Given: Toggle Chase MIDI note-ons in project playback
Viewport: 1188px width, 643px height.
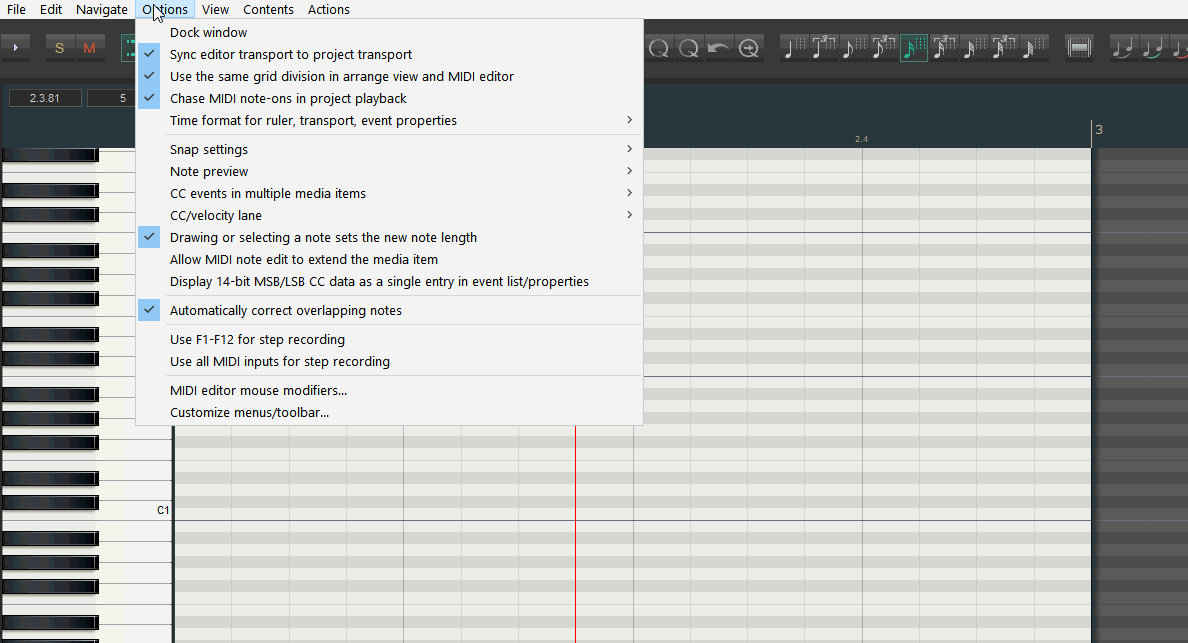Looking at the screenshot, I should (x=288, y=99).
